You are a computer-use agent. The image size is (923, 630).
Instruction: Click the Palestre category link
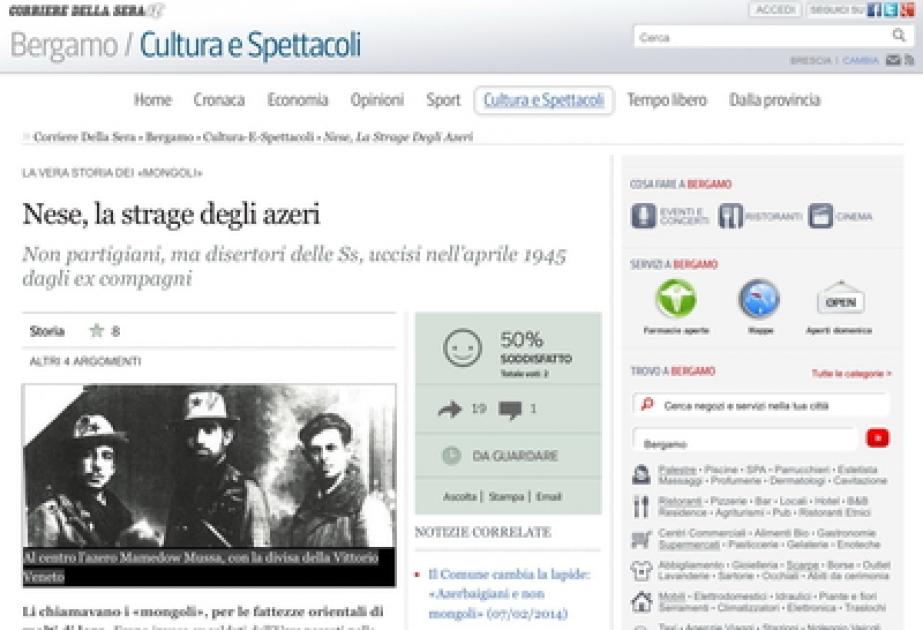click(x=677, y=470)
